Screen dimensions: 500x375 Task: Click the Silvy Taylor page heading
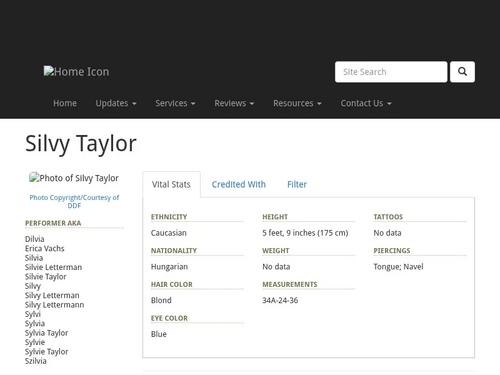pyautogui.click(x=81, y=144)
